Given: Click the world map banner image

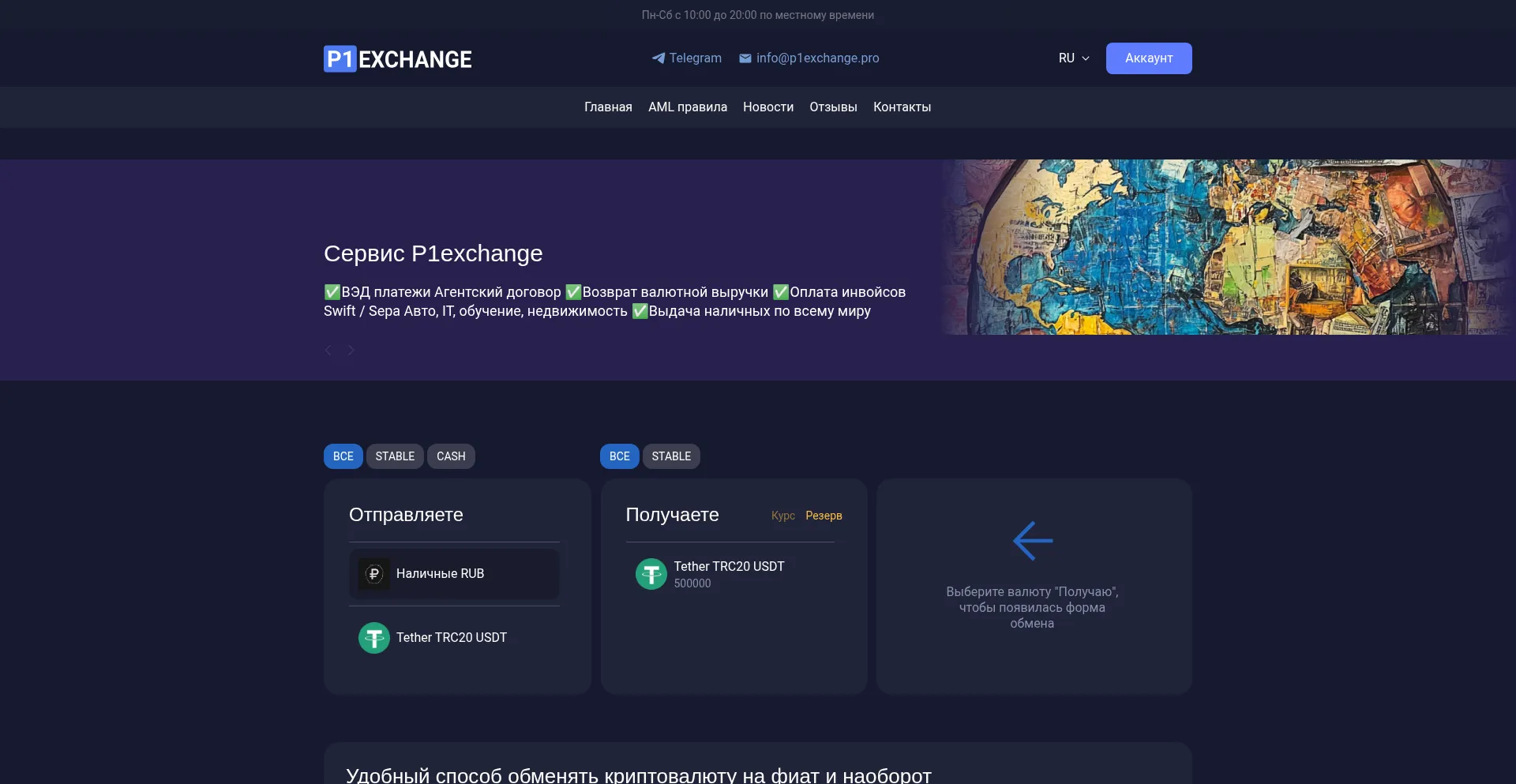Looking at the screenshot, I should point(1228,247).
